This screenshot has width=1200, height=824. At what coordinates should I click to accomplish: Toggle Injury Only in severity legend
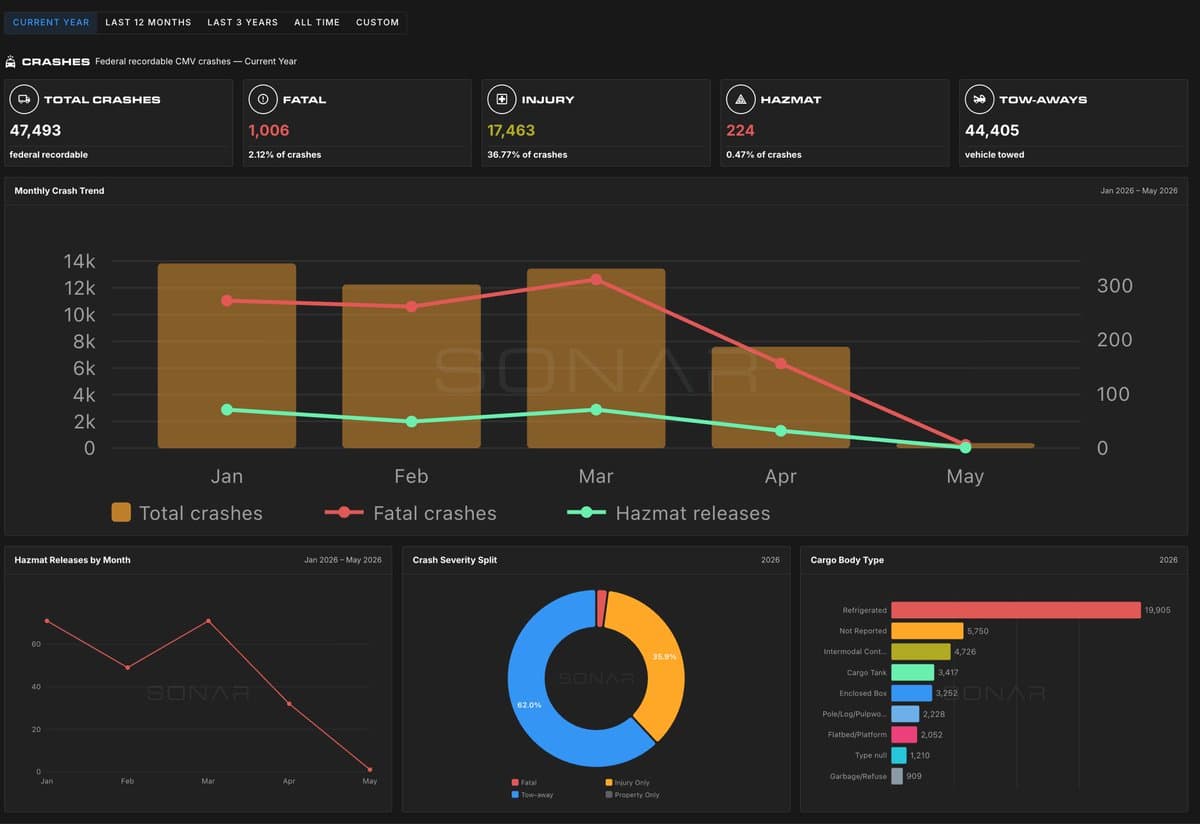click(627, 783)
